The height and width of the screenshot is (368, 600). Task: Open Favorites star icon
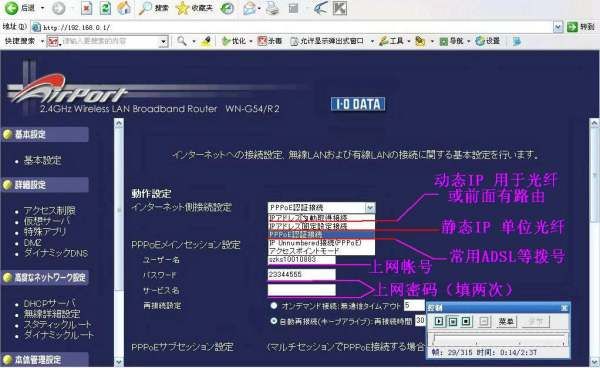coord(183,8)
